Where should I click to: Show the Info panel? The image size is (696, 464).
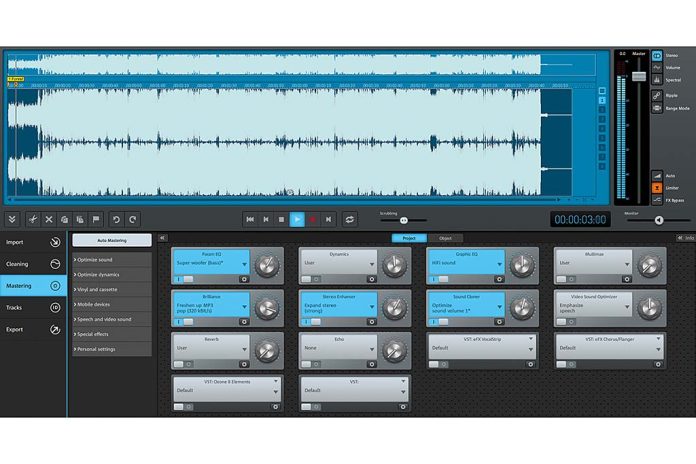[x=685, y=238]
